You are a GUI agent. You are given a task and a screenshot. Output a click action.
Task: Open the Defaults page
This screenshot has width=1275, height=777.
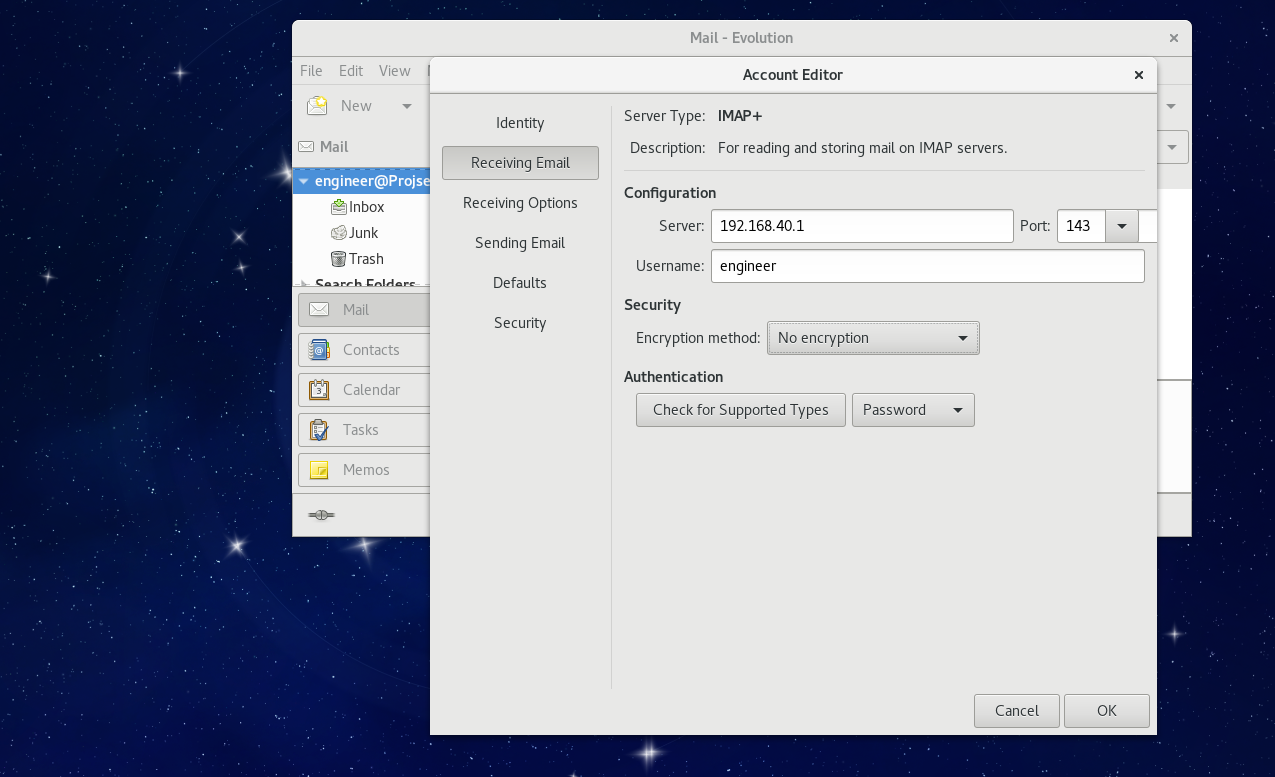[x=520, y=283]
